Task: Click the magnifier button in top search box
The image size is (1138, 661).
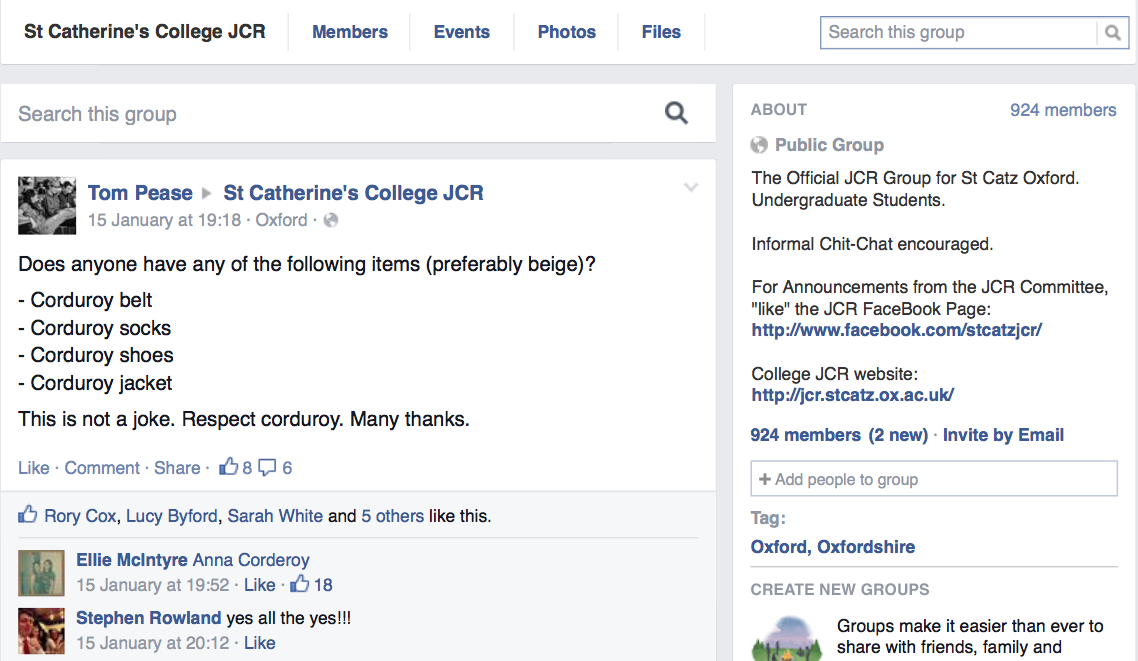Action: coord(1112,33)
